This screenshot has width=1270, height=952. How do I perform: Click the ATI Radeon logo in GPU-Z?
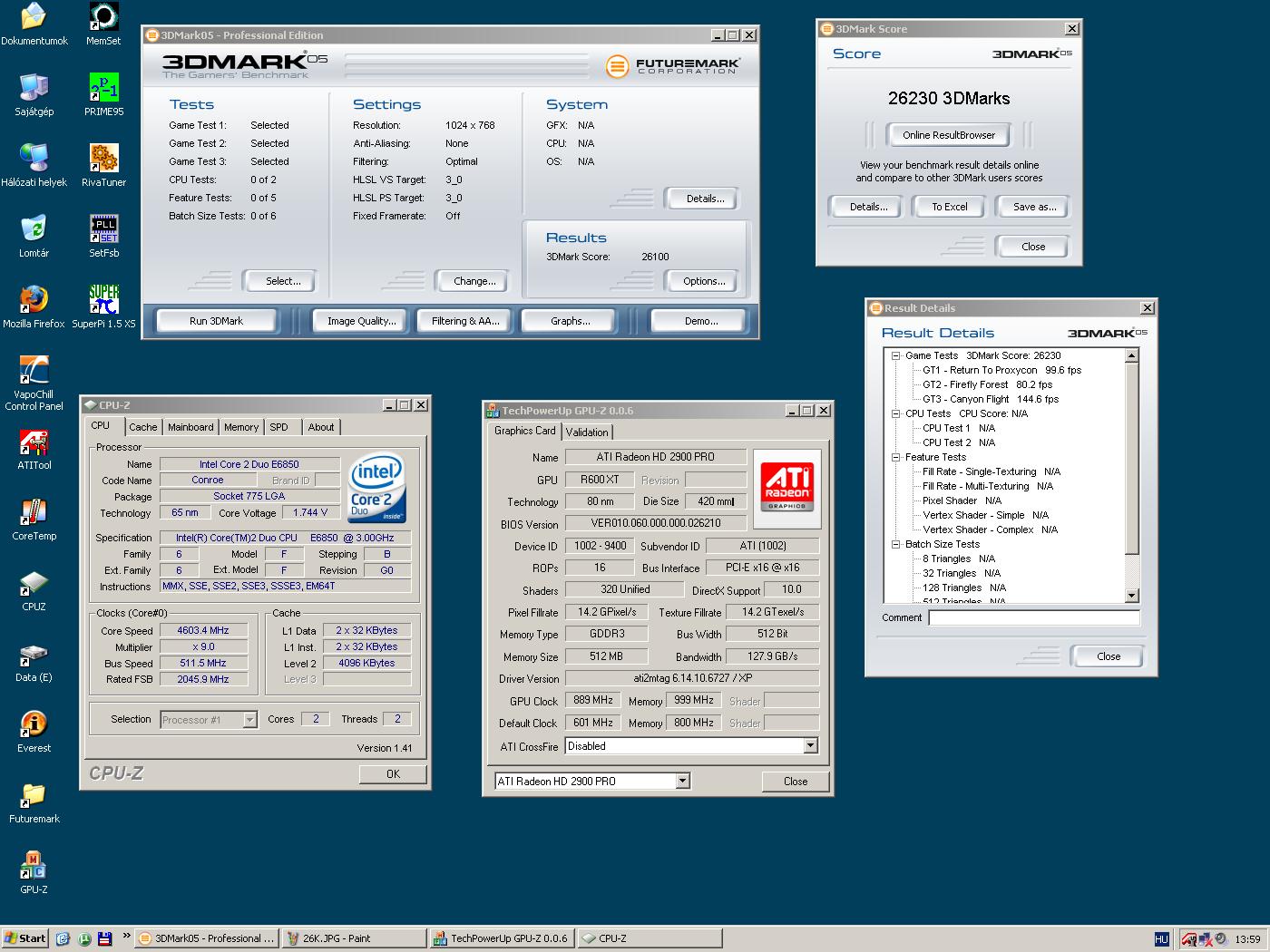tap(786, 488)
